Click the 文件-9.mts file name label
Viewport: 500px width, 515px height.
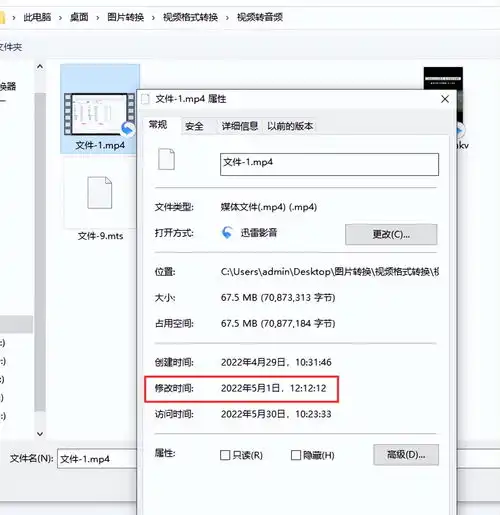point(100,236)
